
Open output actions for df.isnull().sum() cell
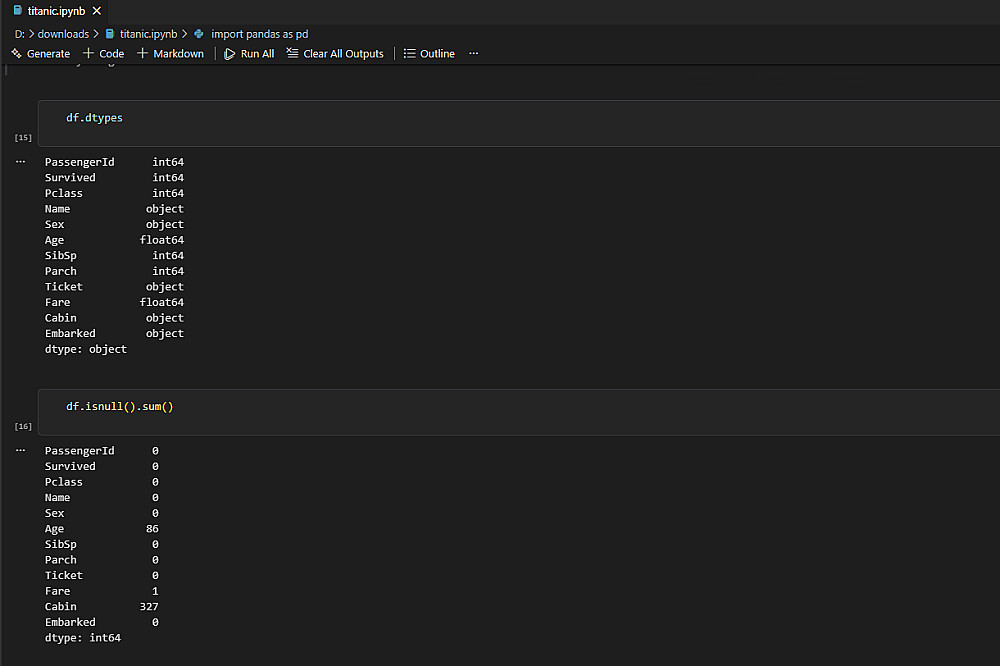[21, 450]
